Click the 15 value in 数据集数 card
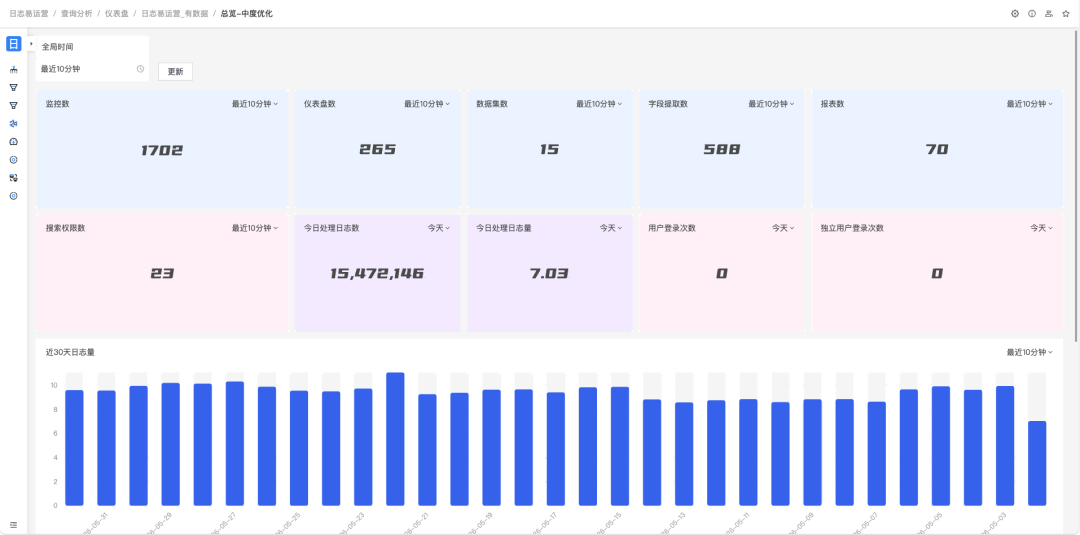The width and height of the screenshot is (1080, 535). pyautogui.click(x=550, y=149)
